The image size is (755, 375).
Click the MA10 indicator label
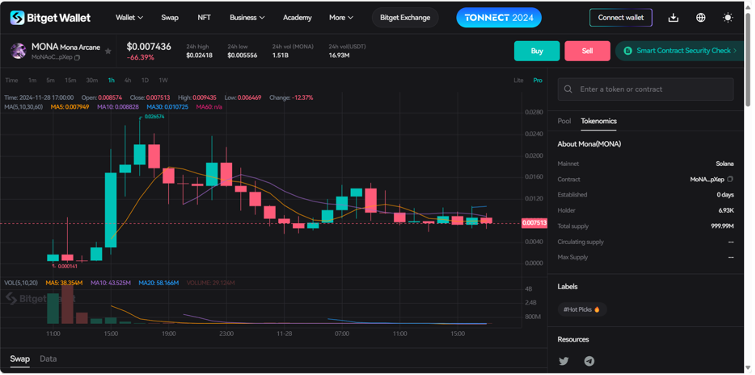tap(118, 106)
